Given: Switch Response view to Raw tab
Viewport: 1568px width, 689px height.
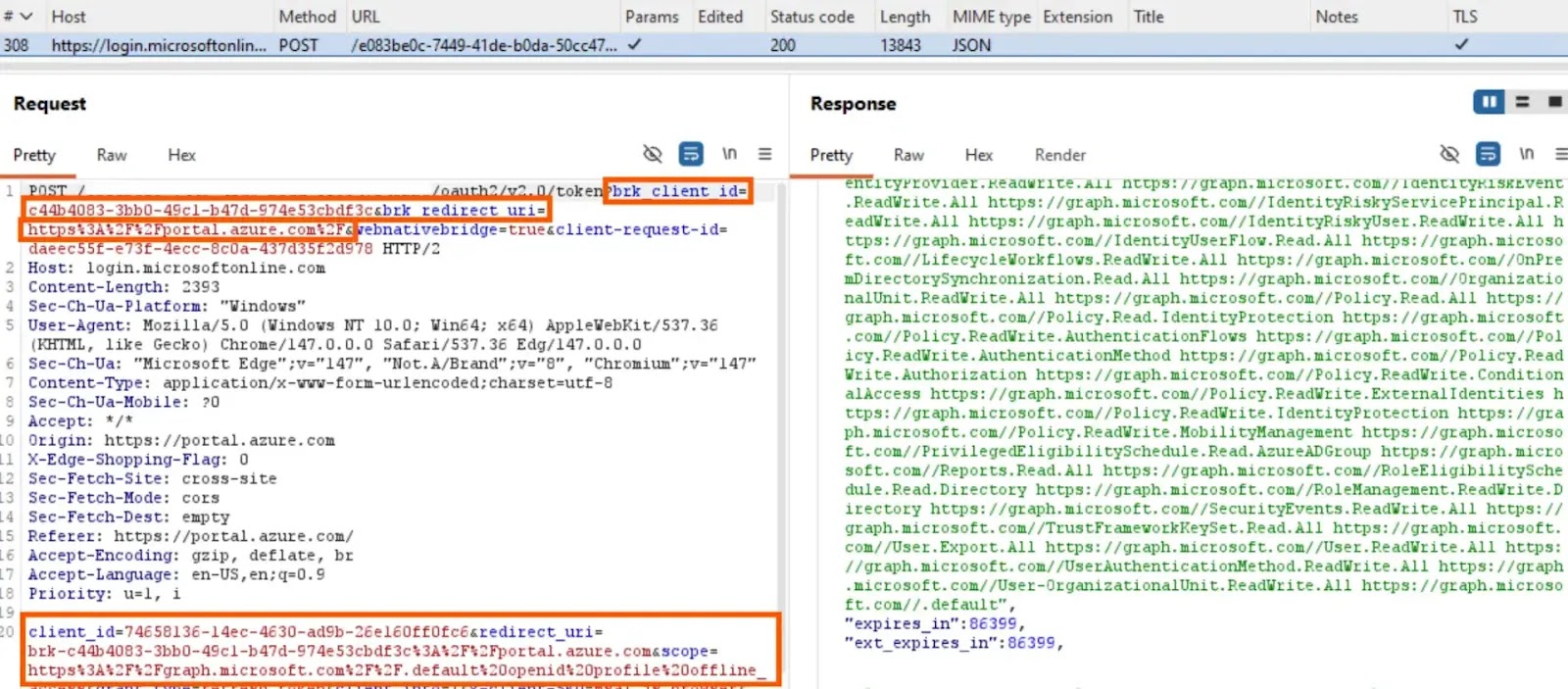Looking at the screenshot, I should tap(908, 155).
